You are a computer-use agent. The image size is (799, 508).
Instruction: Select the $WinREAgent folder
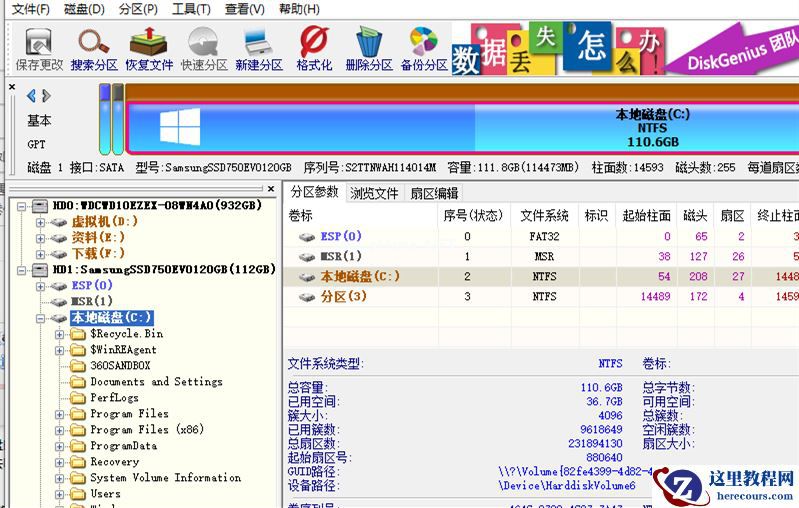[x=123, y=350]
